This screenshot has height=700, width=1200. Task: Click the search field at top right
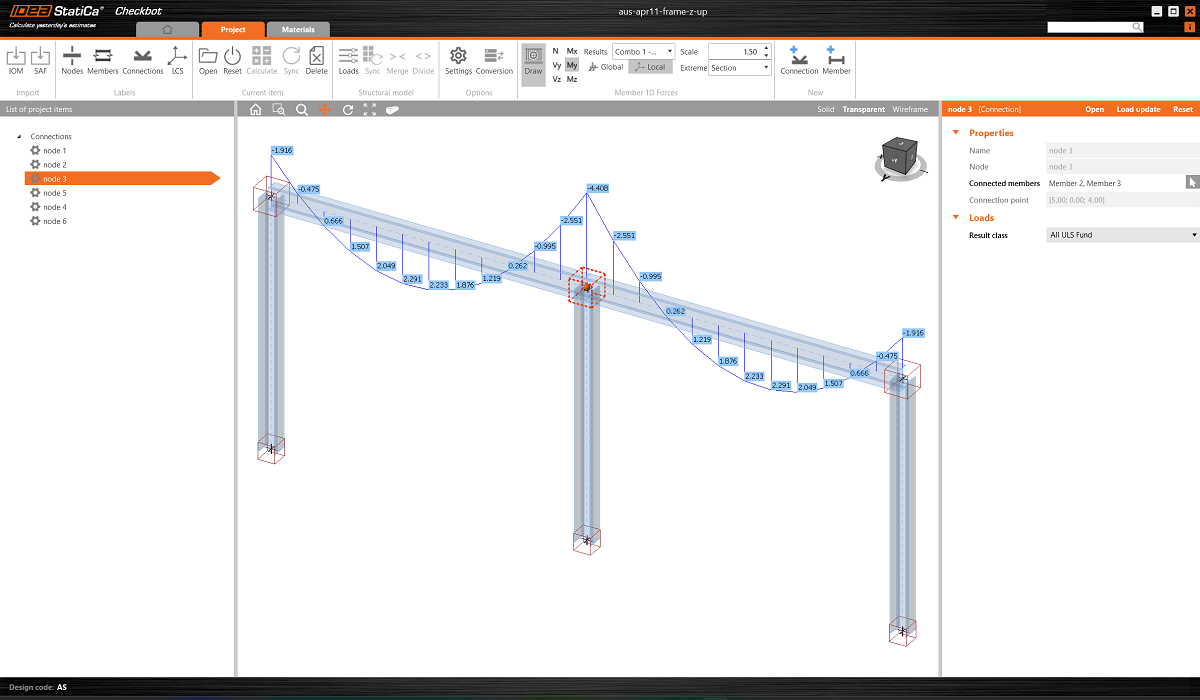coord(1095,28)
